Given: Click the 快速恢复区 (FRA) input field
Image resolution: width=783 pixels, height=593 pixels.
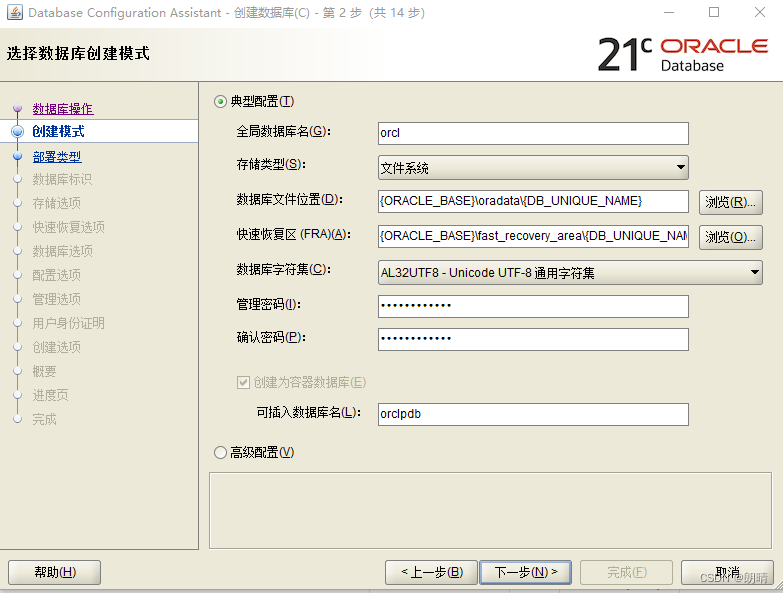Looking at the screenshot, I should (533, 236).
